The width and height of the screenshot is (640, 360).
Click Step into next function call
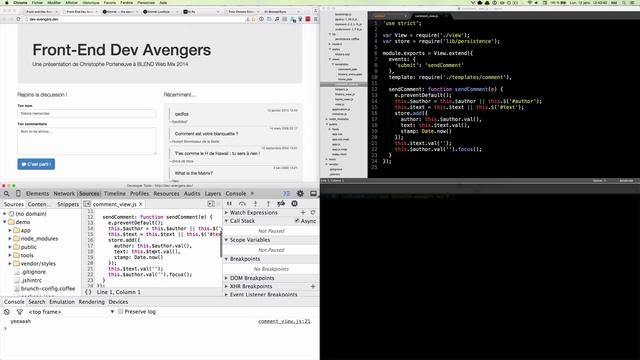coord(255,204)
